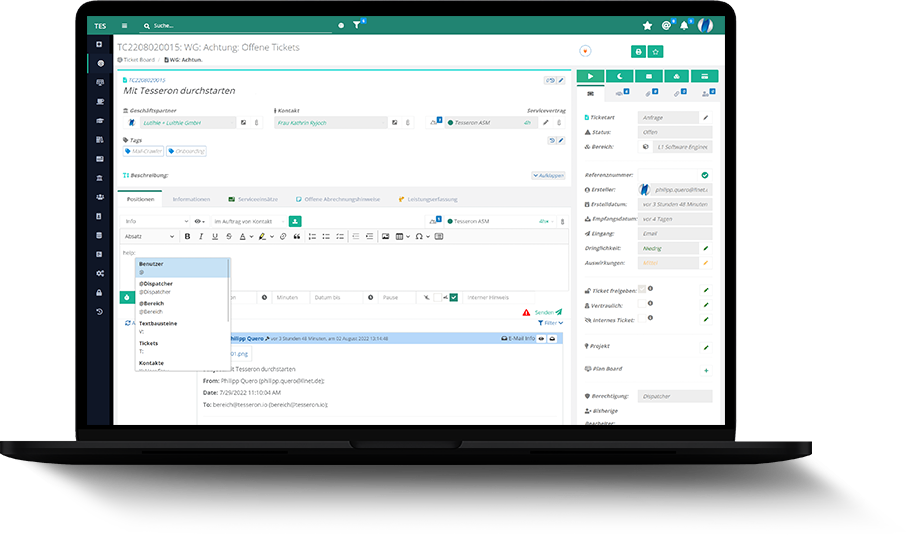Toggle Ticket freigeben checkbox
The width and height of the screenshot is (906, 535).
click(x=642, y=289)
